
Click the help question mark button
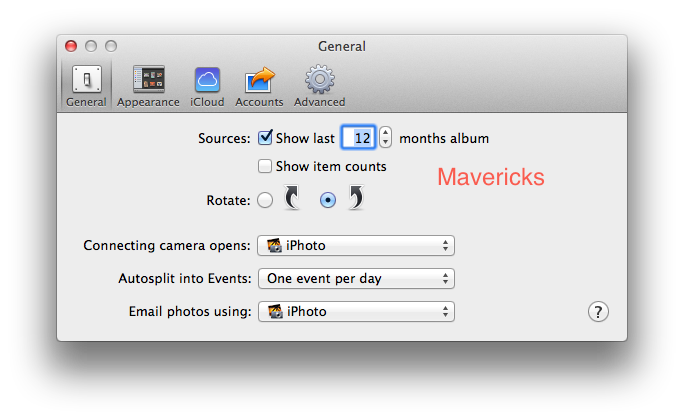(x=598, y=312)
